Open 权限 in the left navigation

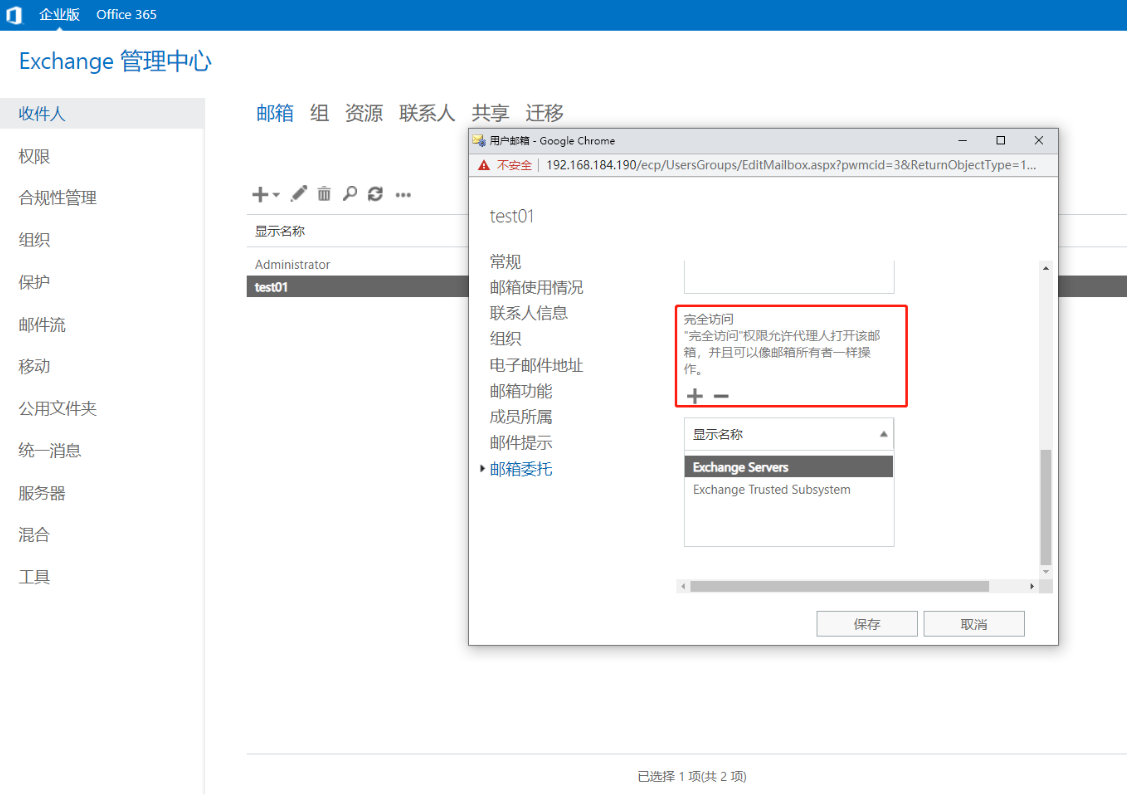coord(34,156)
